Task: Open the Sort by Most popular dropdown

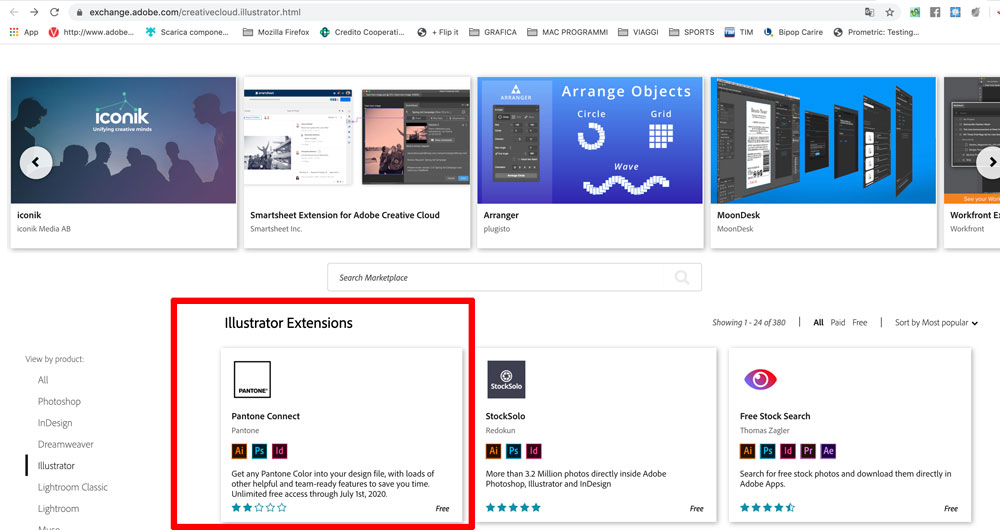Action: coord(936,323)
